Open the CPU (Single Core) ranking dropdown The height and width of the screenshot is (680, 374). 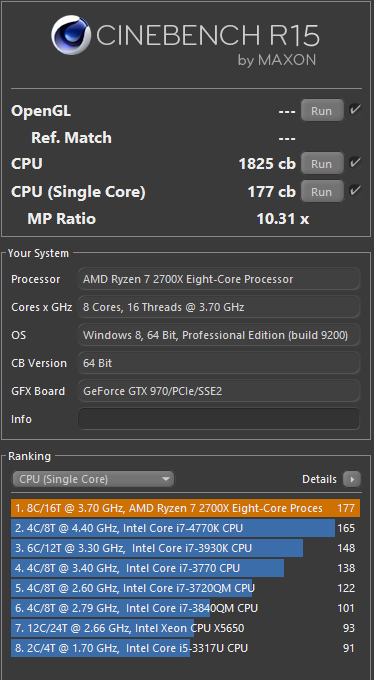click(x=93, y=479)
